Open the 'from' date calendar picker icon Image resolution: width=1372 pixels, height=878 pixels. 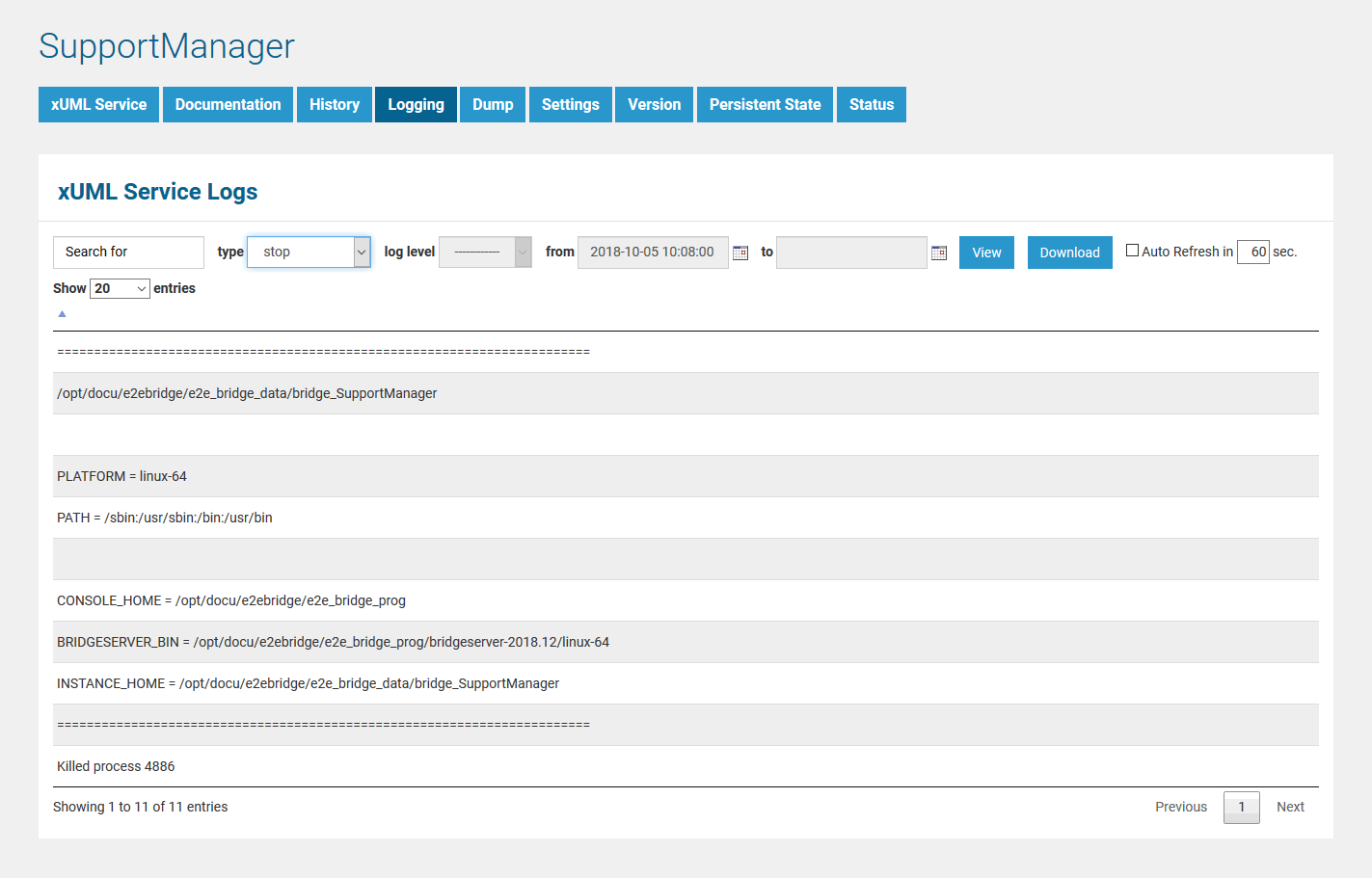(x=740, y=253)
